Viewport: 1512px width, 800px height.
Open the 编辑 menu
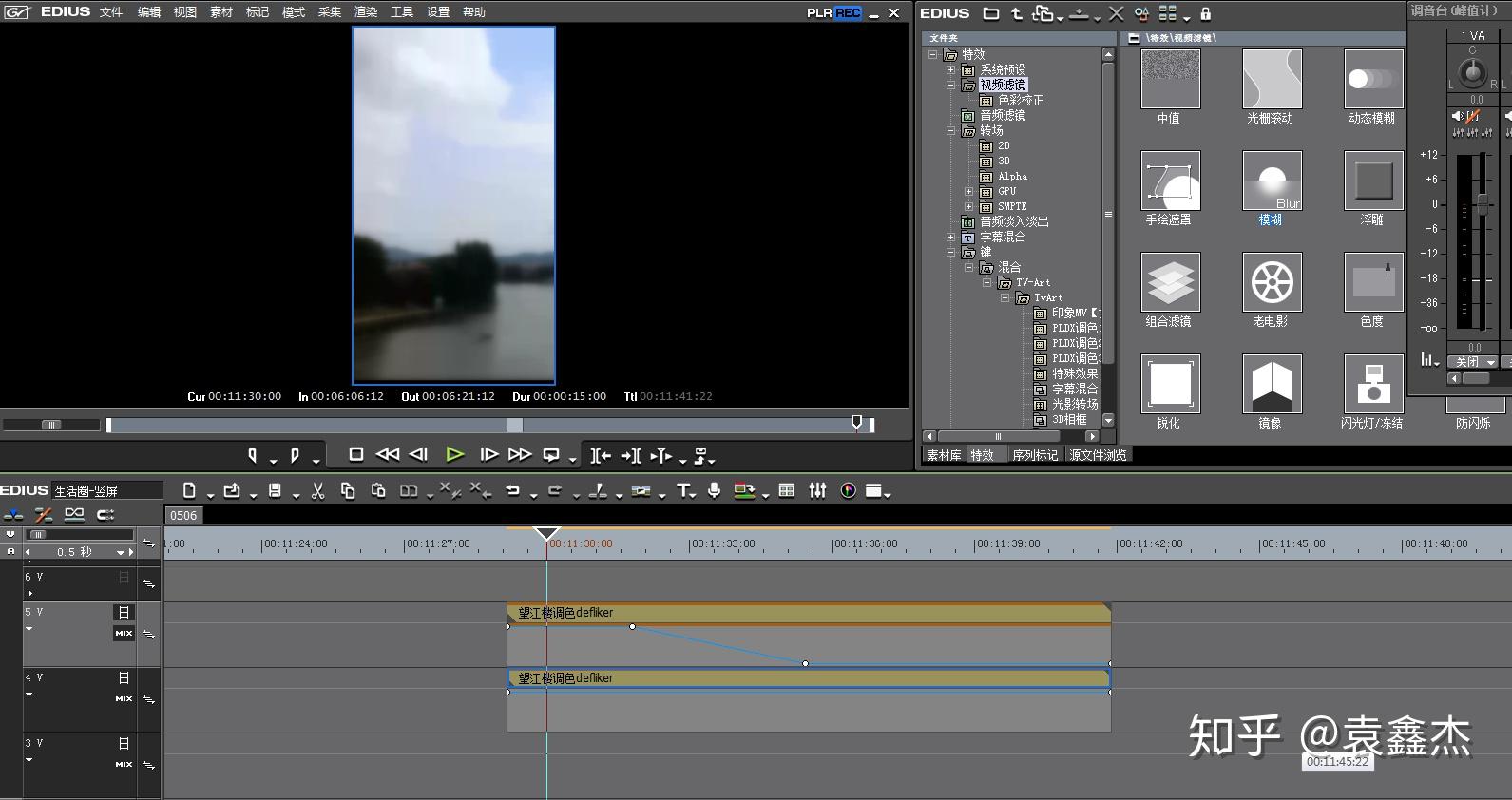(x=149, y=12)
